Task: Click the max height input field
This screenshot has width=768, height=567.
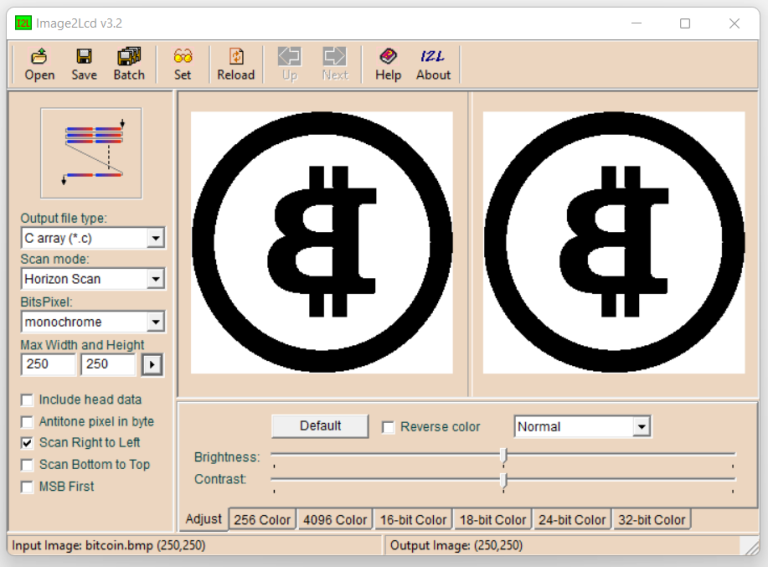Action: pyautogui.click(x=108, y=364)
